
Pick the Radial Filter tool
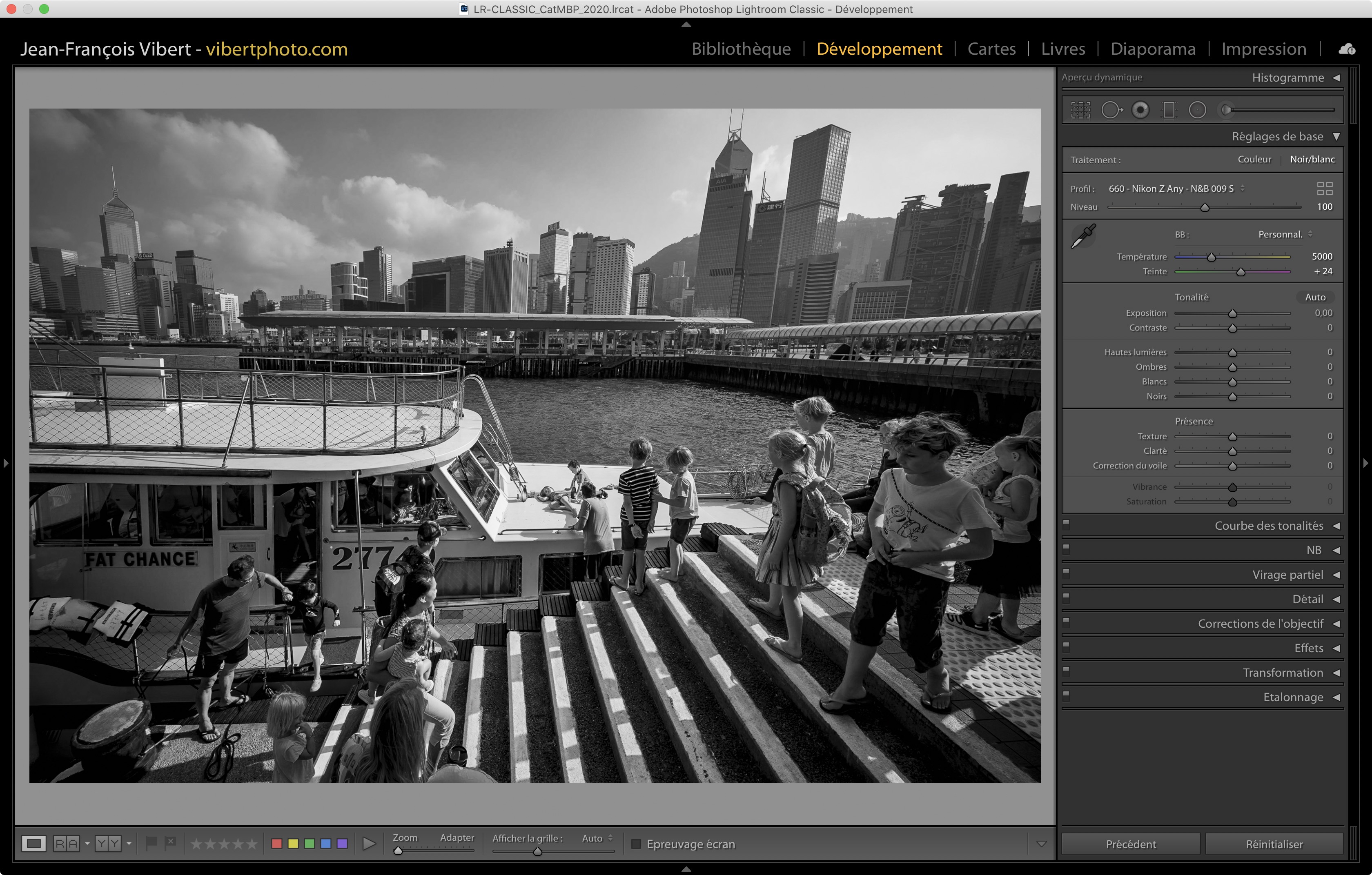pos(1198,110)
